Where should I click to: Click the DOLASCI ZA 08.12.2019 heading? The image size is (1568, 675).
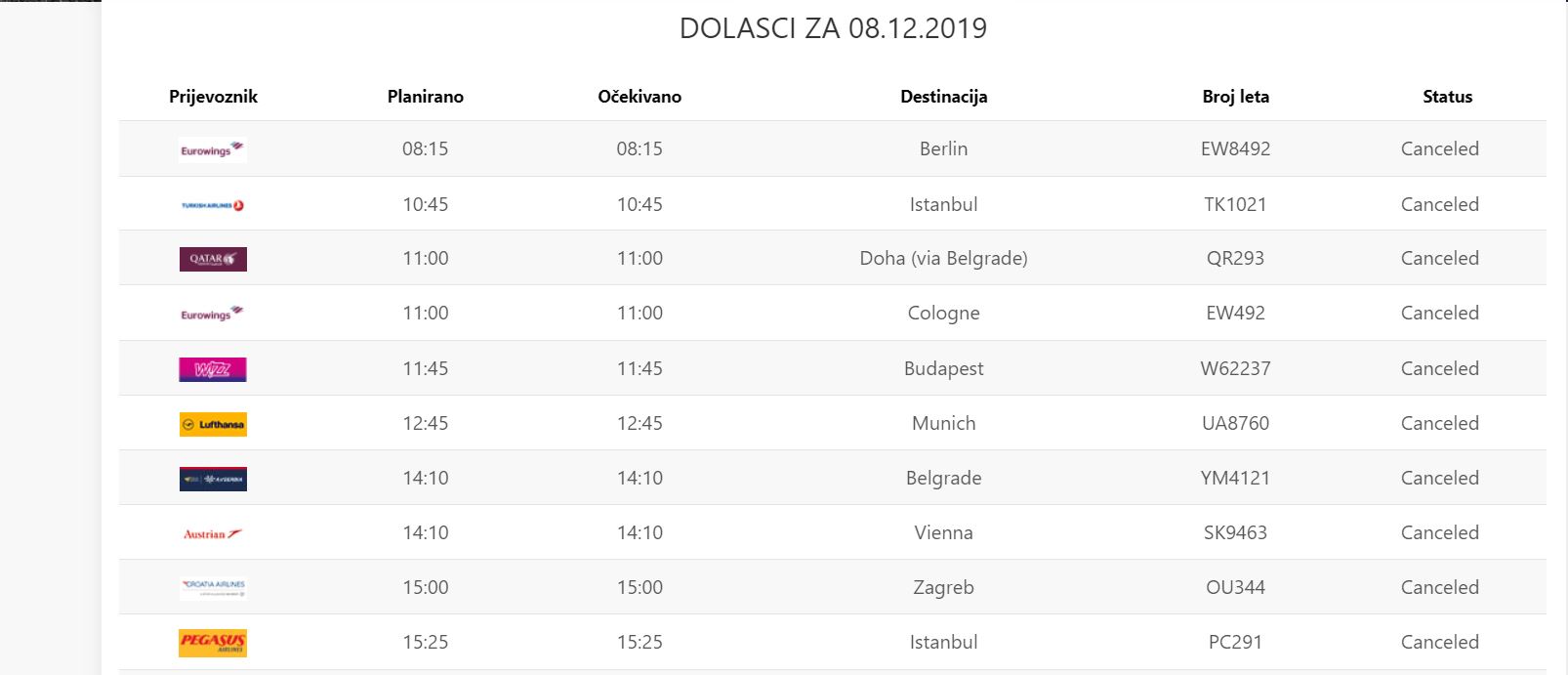(833, 28)
